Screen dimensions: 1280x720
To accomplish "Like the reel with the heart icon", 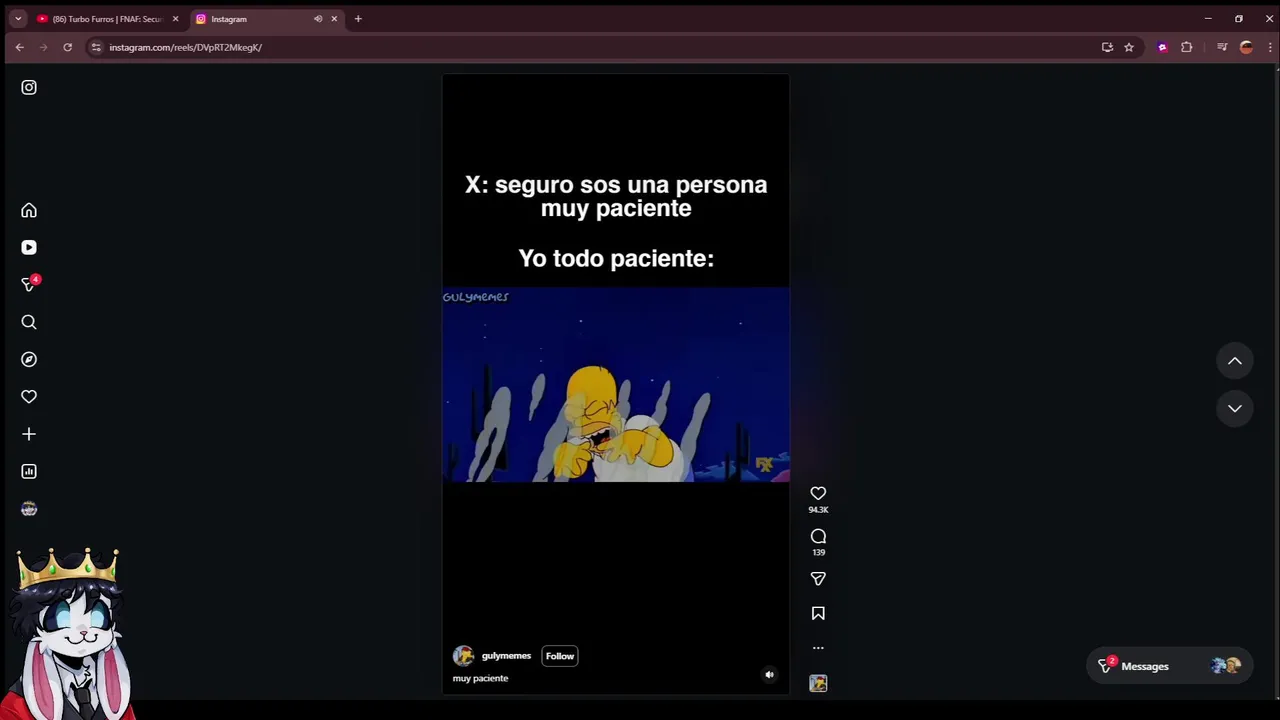I will [x=818, y=493].
